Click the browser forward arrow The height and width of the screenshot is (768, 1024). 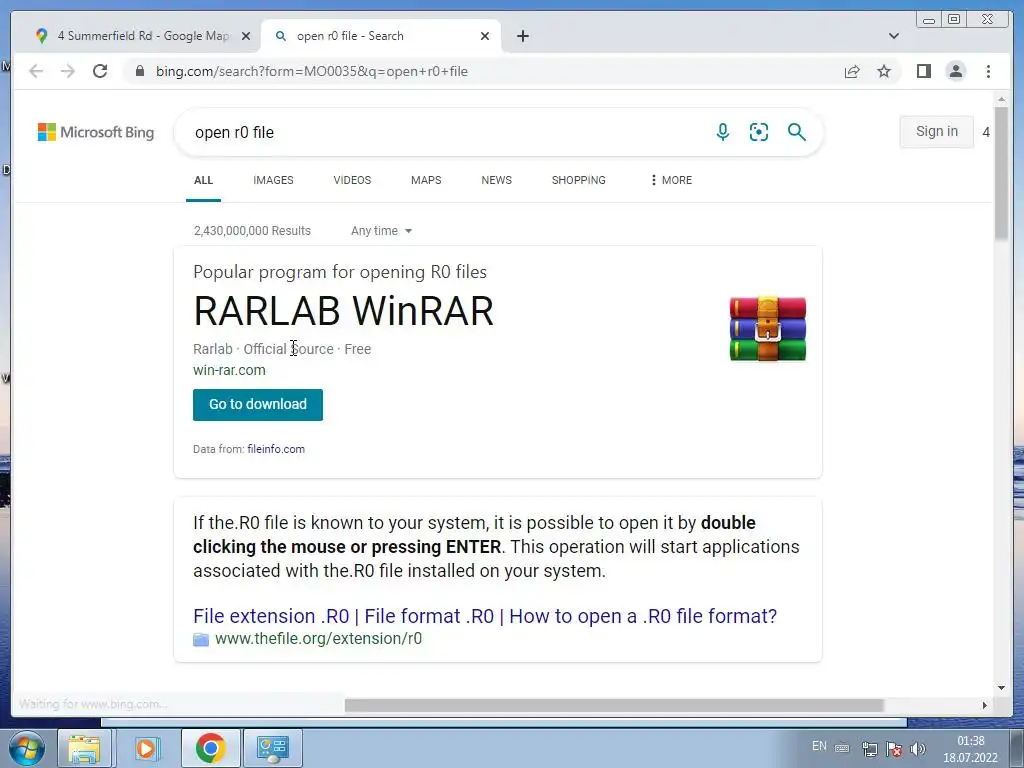click(x=68, y=71)
